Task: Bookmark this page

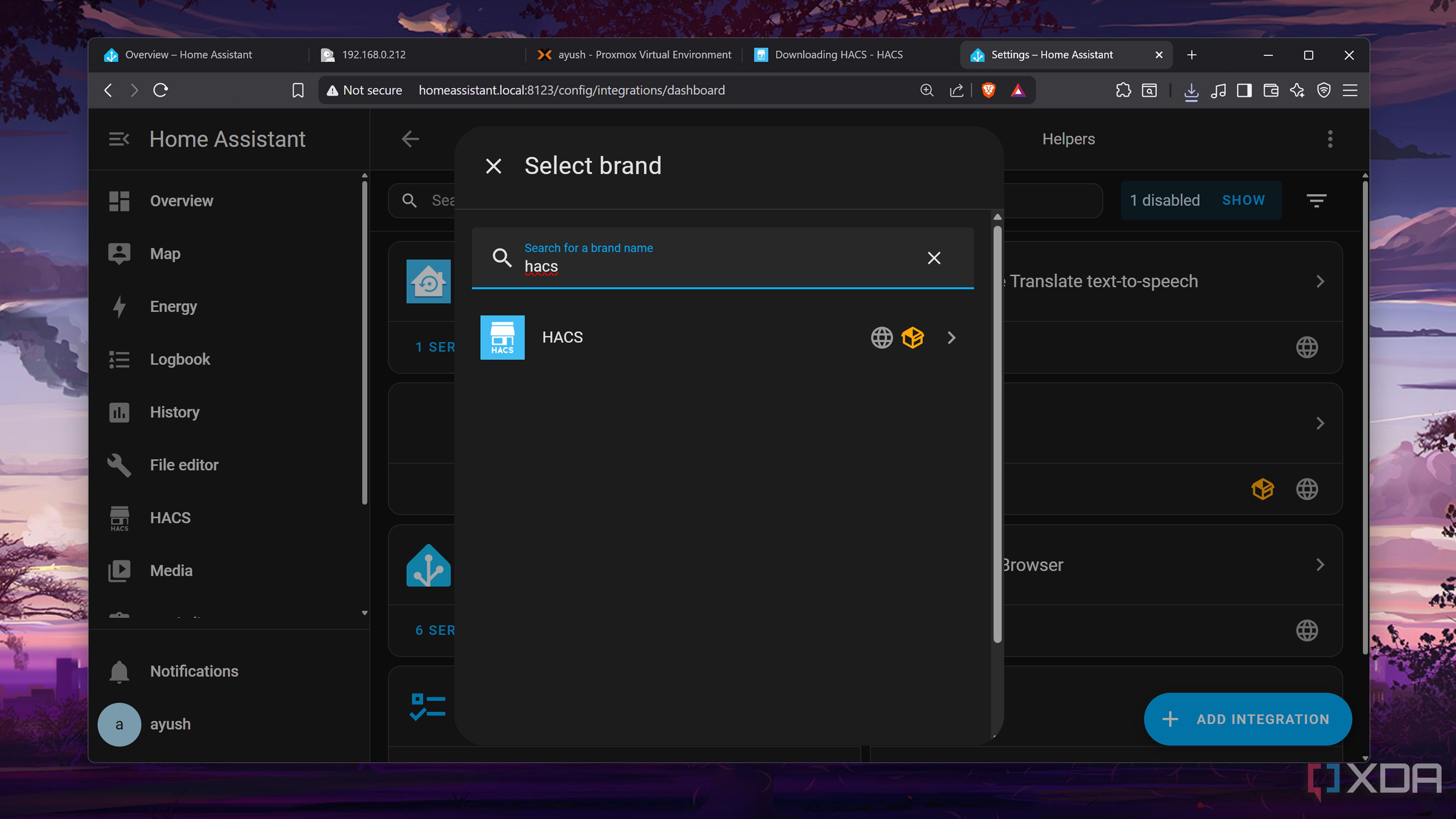Action: [298, 91]
